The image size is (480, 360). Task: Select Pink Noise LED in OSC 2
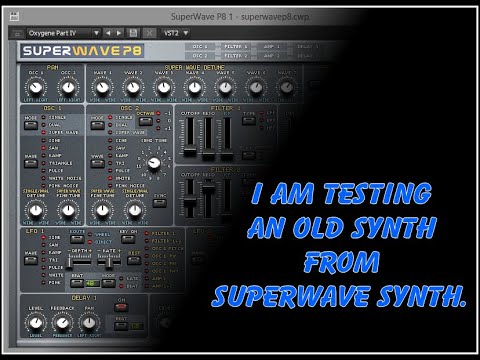[110, 186]
